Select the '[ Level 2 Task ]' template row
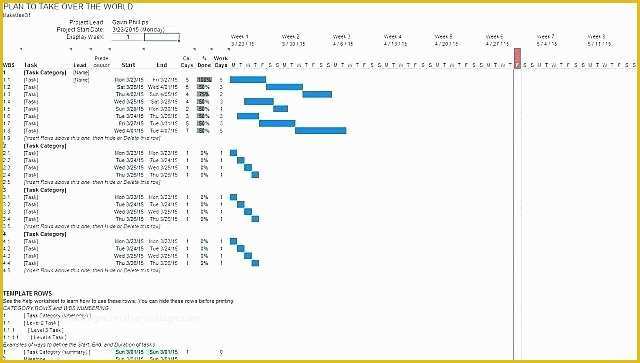This screenshot has height=363, width=640. [41, 323]
